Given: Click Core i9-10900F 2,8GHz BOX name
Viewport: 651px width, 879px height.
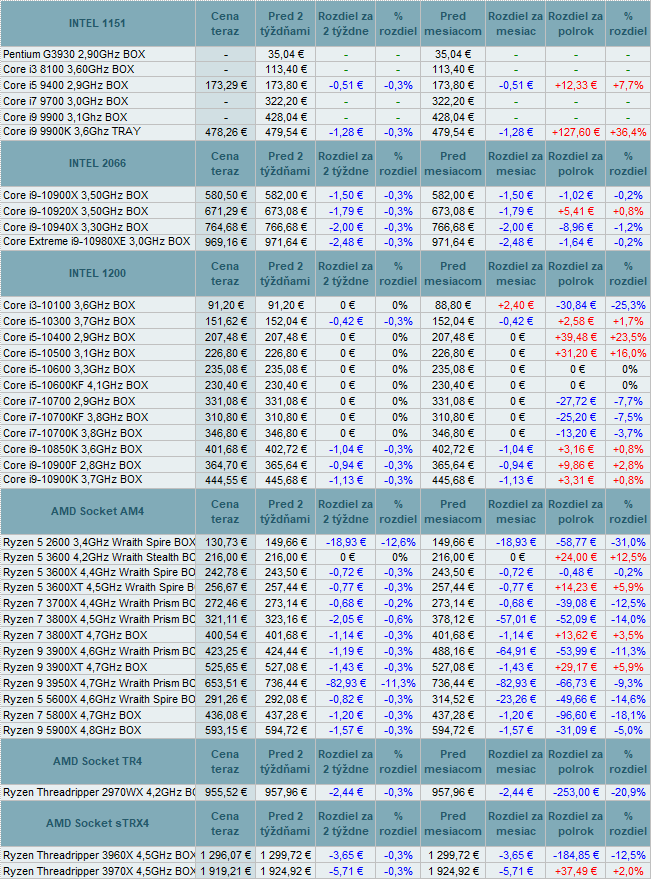Looking at the screenshot, I should click(x=72, y=465).
